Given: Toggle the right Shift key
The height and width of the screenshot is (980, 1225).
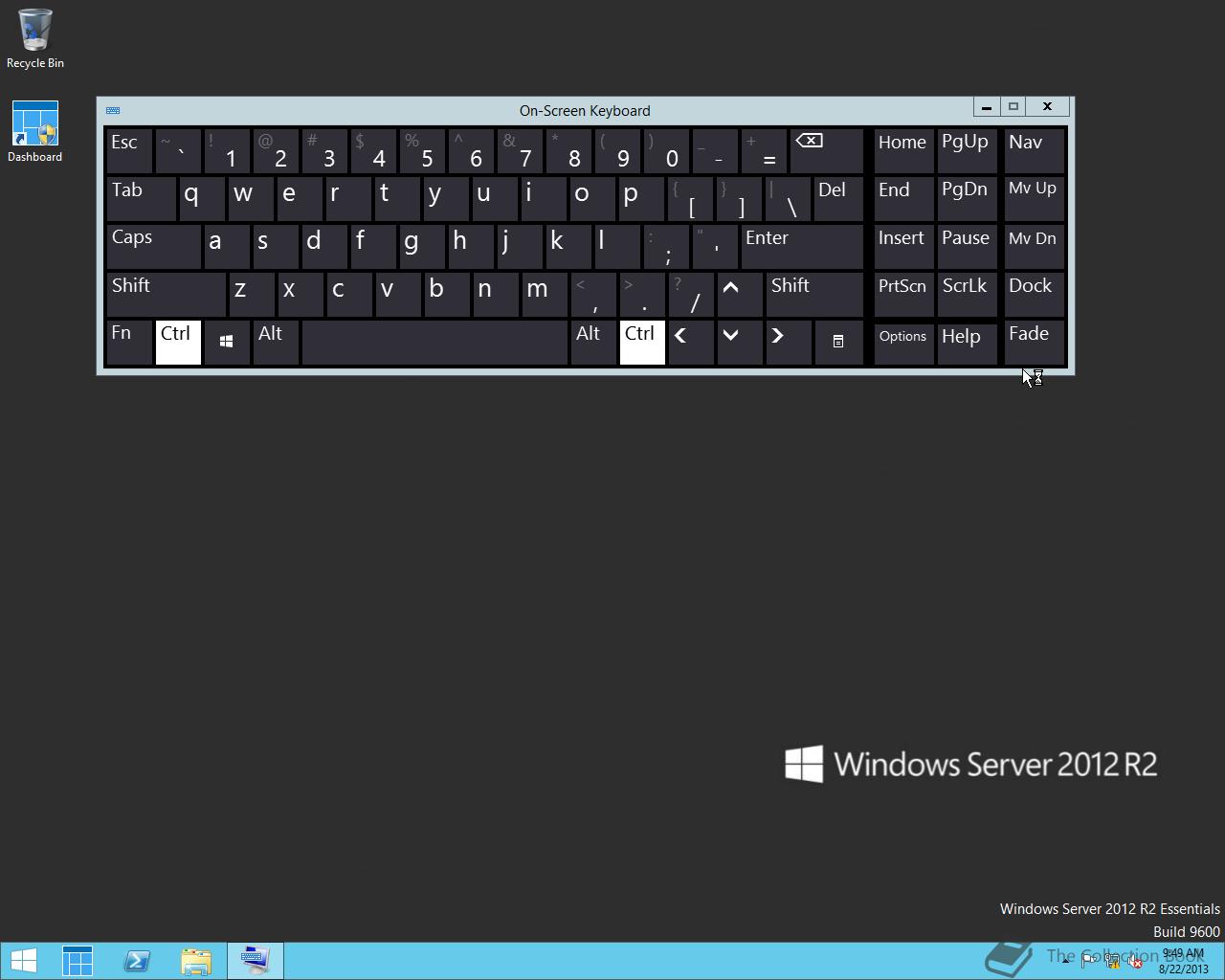Looking at the screenshot, I should (814, 294).
